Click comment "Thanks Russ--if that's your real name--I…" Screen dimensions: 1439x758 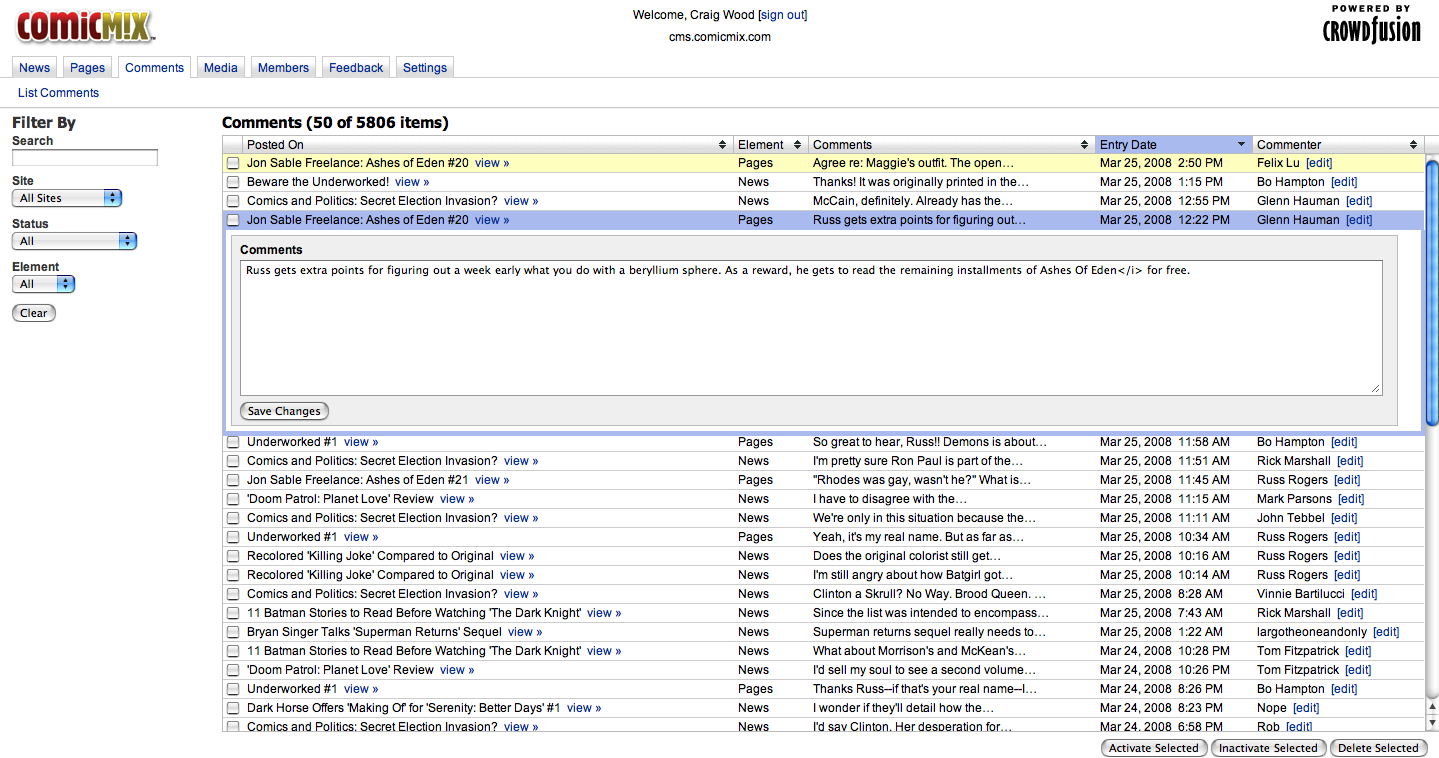[925, 689]
